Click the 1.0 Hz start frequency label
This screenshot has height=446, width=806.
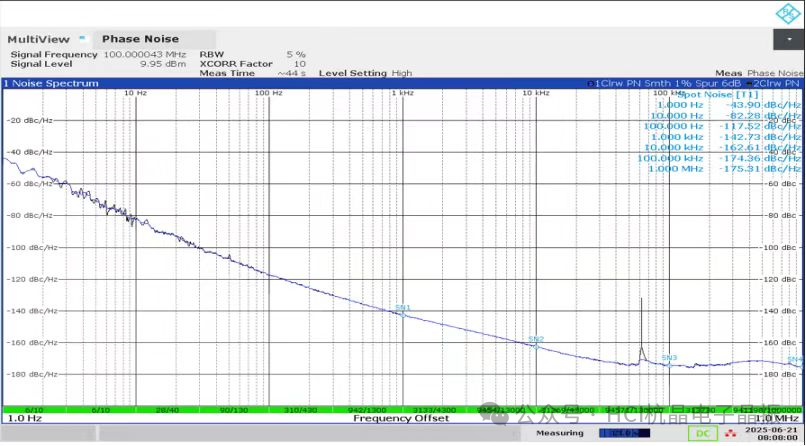point(24,418)
